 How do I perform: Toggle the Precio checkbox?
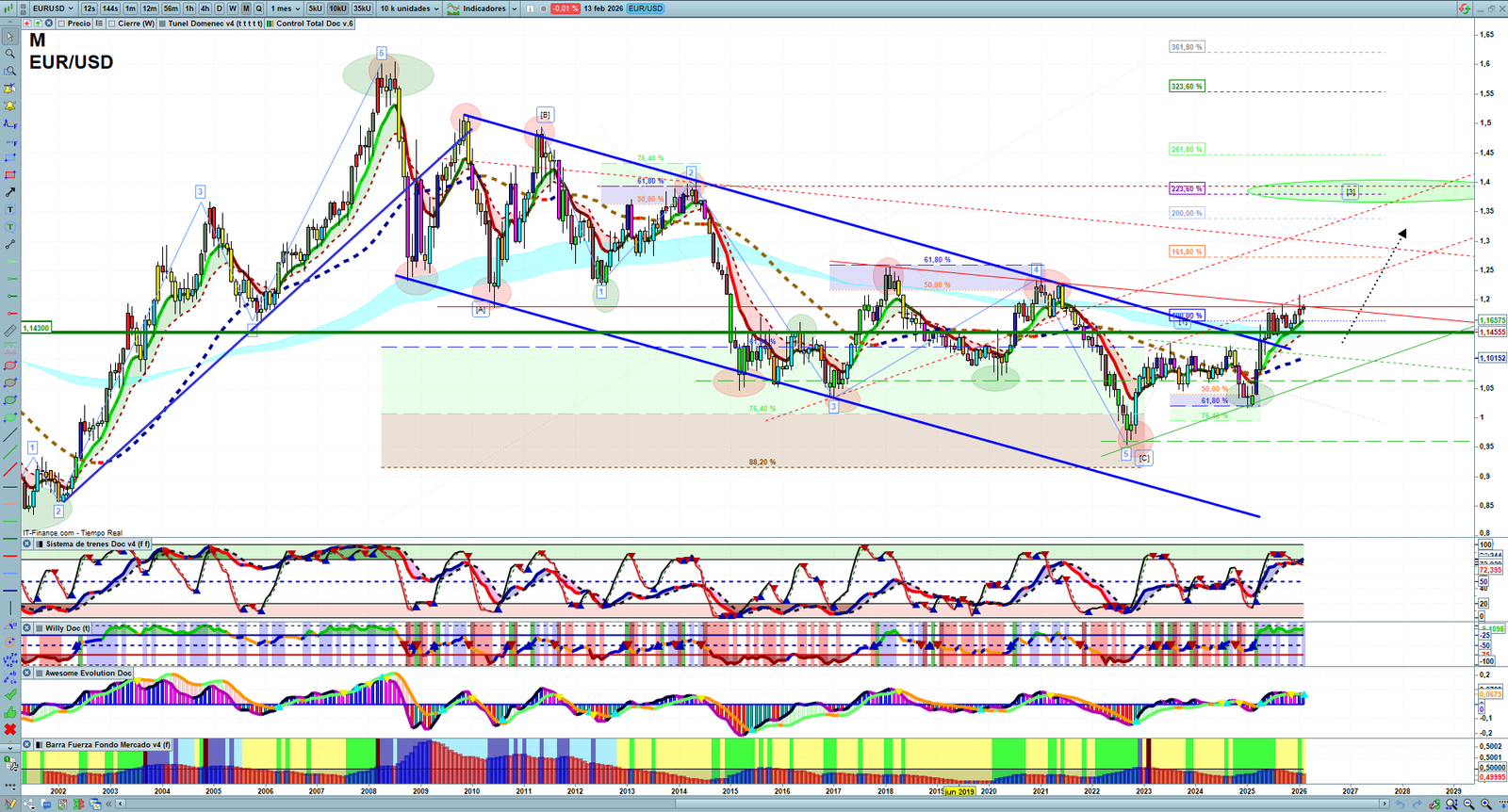point(61,24)
